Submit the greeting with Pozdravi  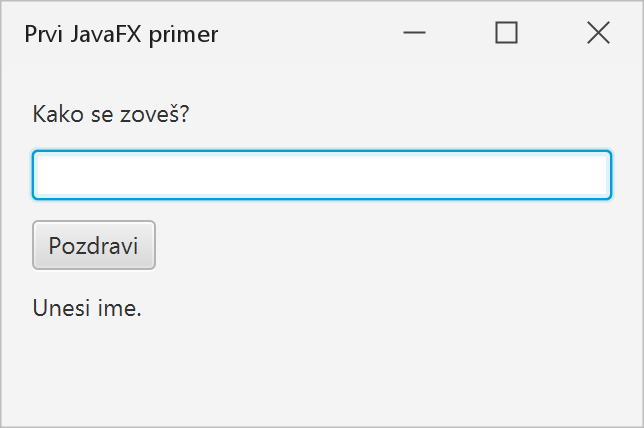coord(94,245)
